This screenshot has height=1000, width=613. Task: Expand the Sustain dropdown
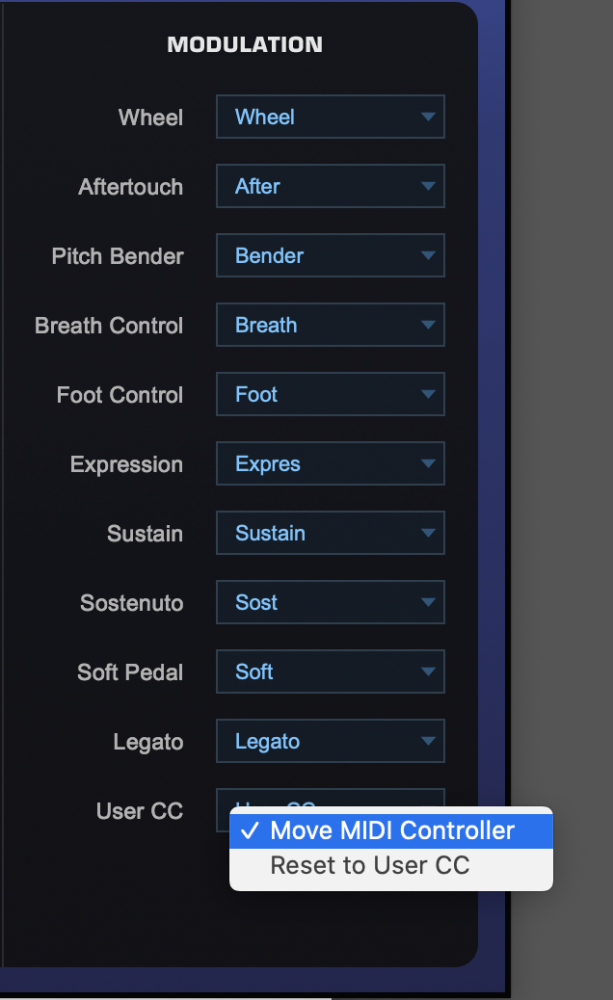coord(330,533)
